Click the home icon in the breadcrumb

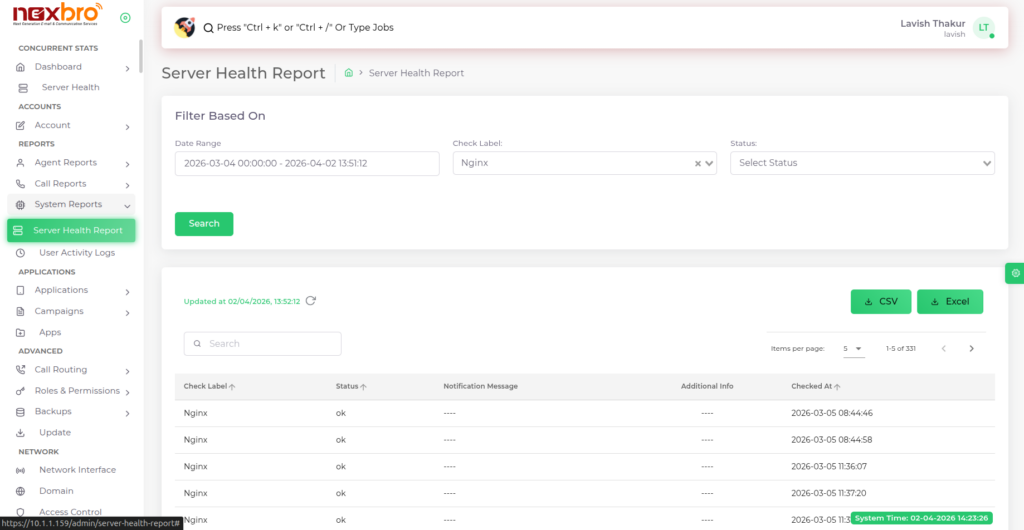[349, 73]
